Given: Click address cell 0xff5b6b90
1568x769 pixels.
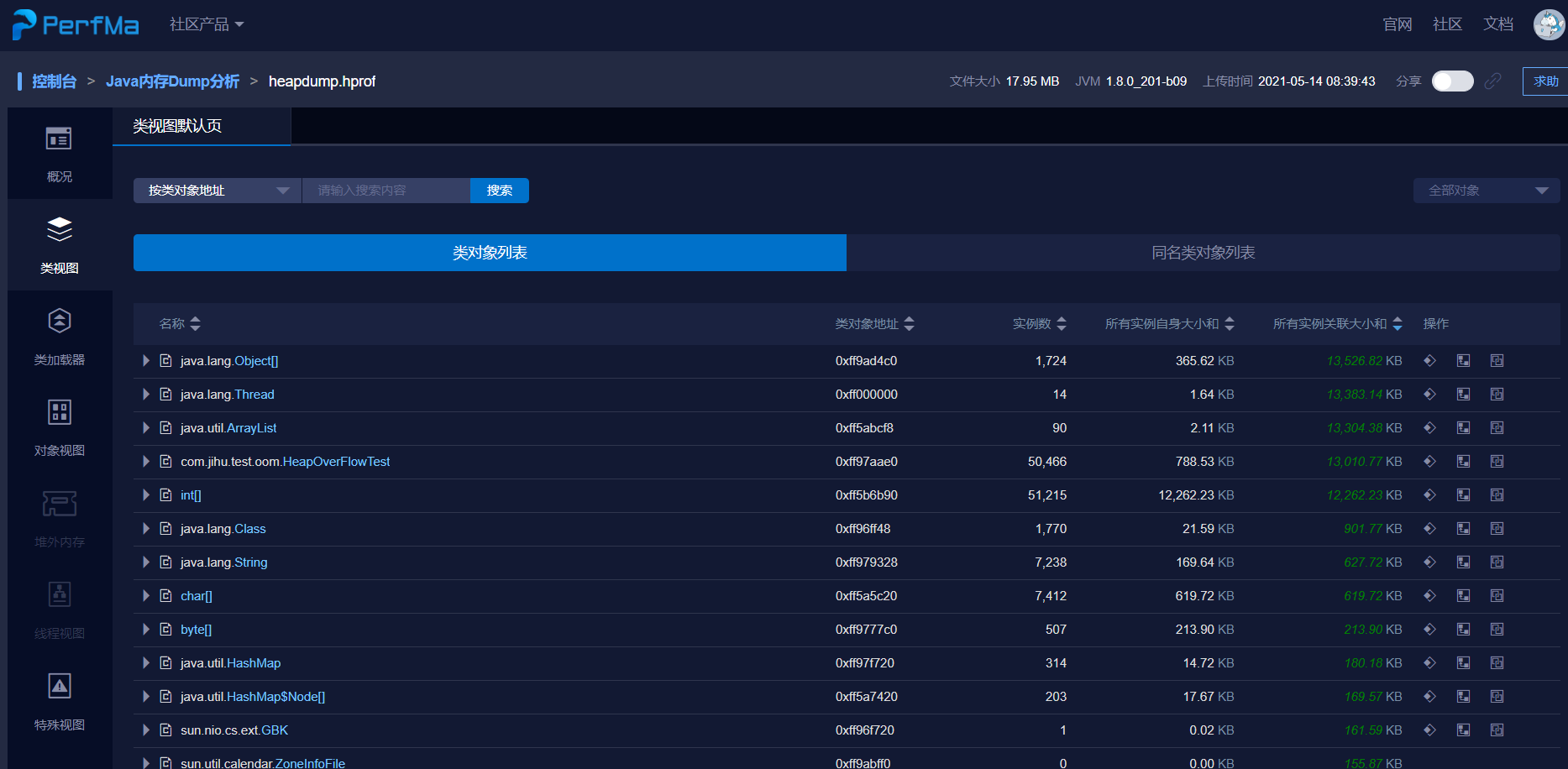Looking at the screenshot, I should (x=866, y=495).
